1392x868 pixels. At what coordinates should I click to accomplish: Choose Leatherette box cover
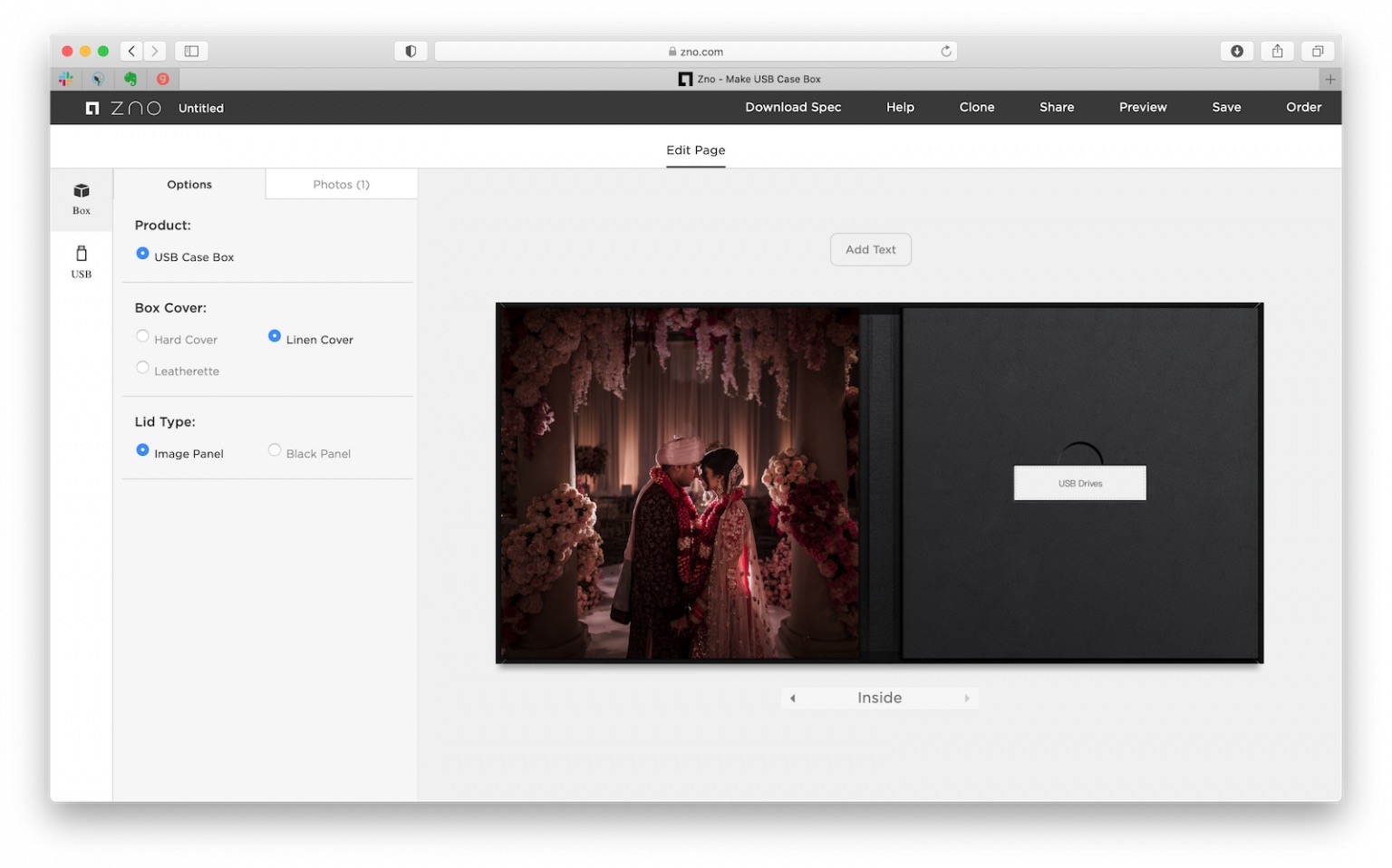[x=178, y=371]
